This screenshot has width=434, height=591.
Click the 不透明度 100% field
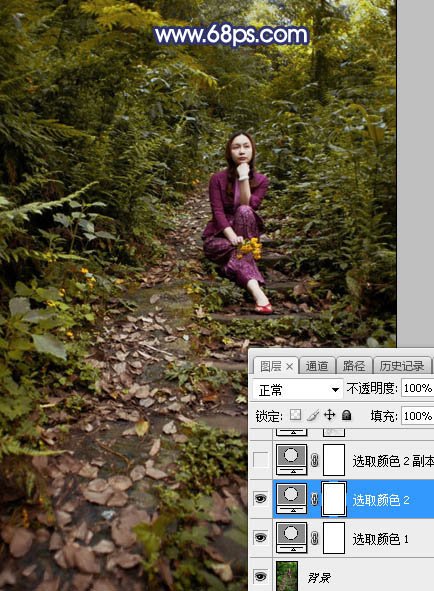click(417, 388)
